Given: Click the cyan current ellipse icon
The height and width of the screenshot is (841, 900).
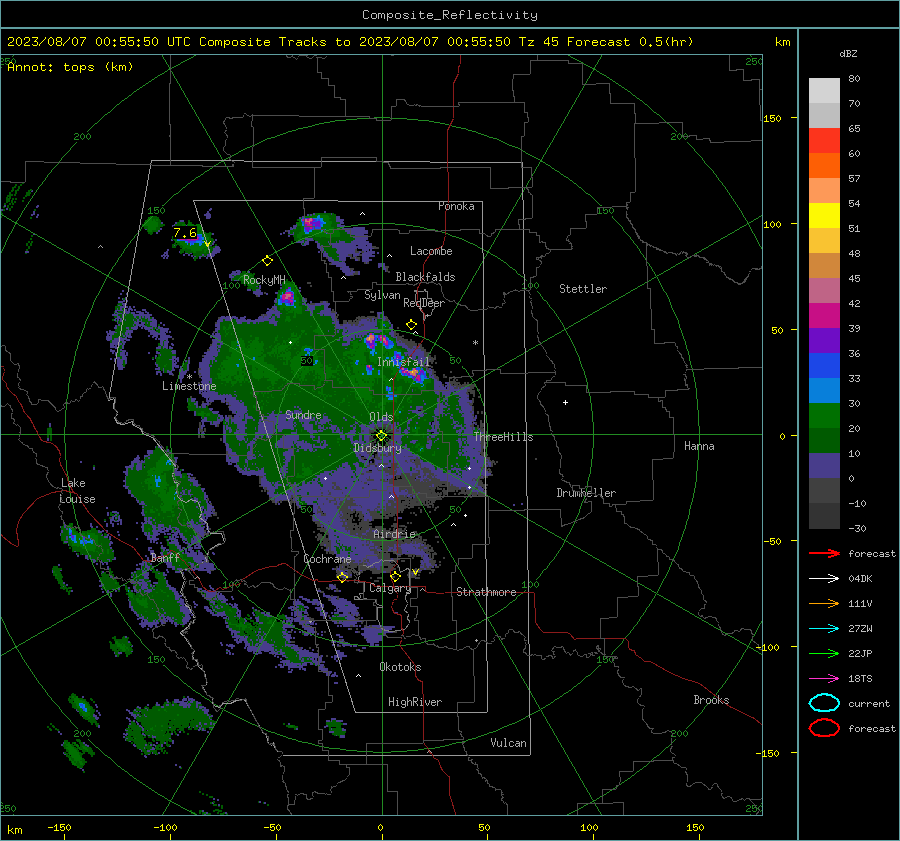Looking at the screenshot, I should point(824,703).
